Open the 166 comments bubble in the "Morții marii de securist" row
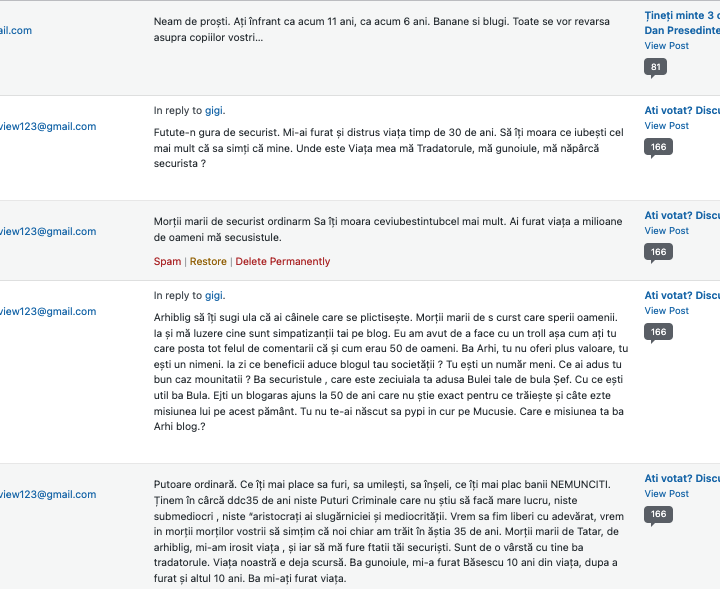 pyautogui.click(x=656, y=252)
